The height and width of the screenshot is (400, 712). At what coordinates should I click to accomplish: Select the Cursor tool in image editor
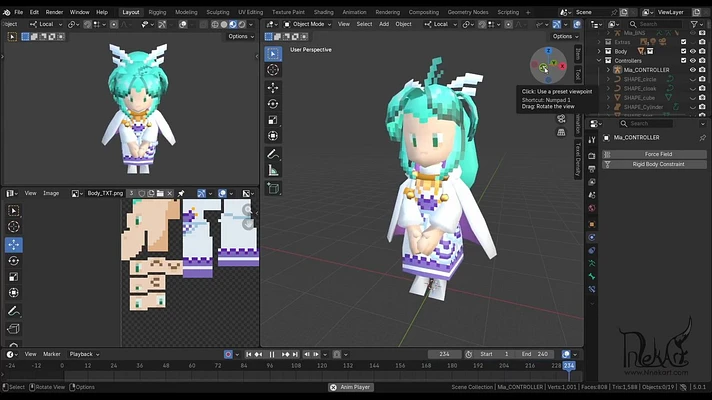(14, 227)
